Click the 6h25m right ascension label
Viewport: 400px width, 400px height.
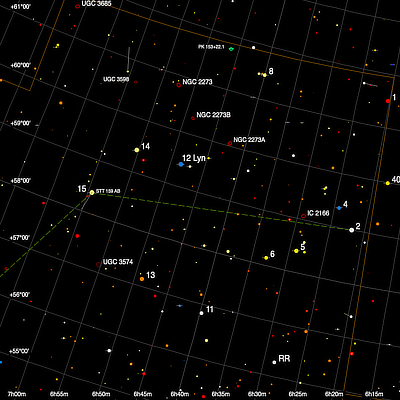coord(298,394)
